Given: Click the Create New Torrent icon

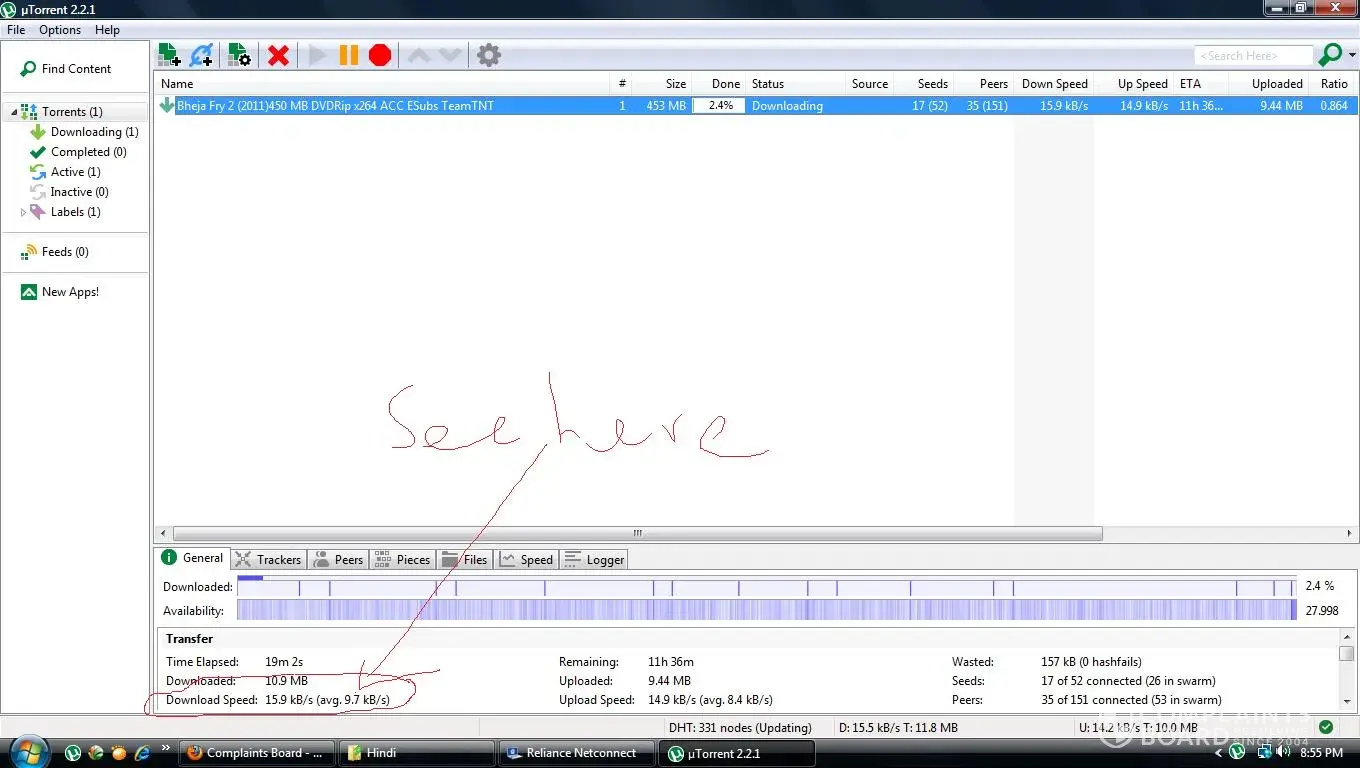Looking at the screenshot, I should 239,55.
